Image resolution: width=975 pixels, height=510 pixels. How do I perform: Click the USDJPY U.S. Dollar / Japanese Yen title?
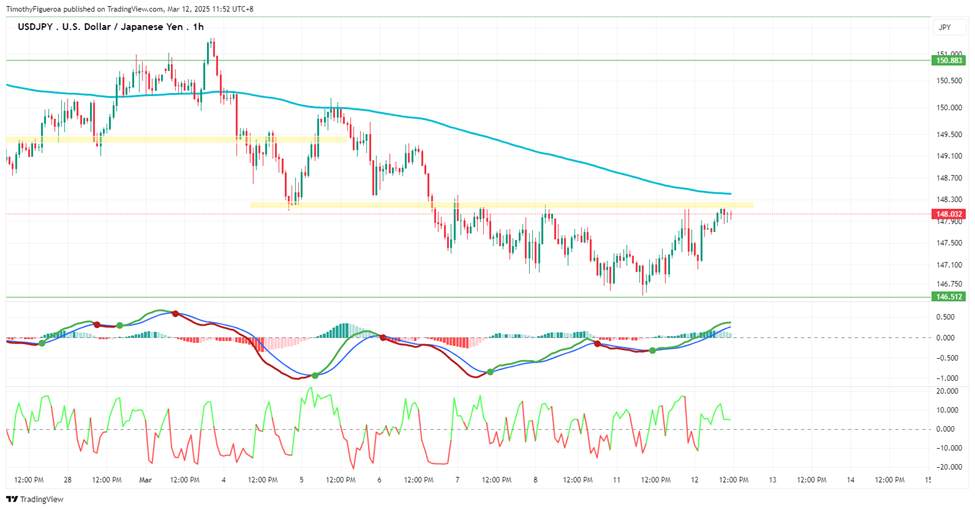click(x=111, y=27)
